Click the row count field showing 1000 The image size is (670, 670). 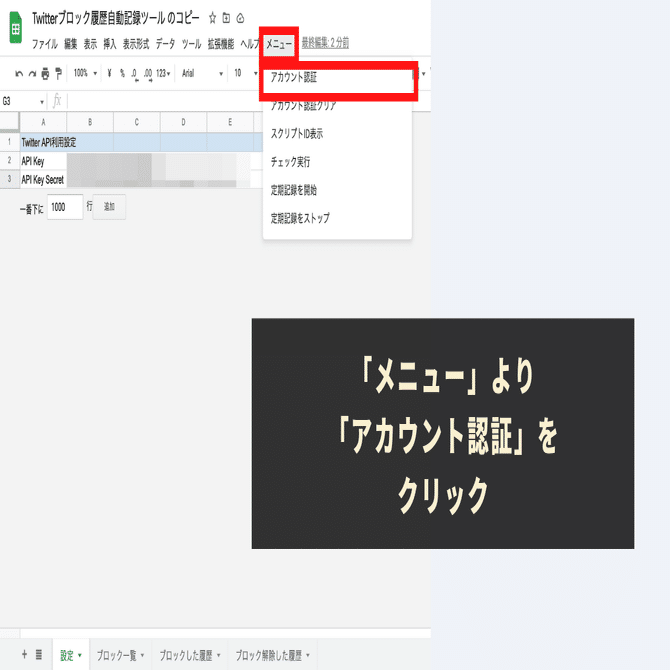pos(65,207)
